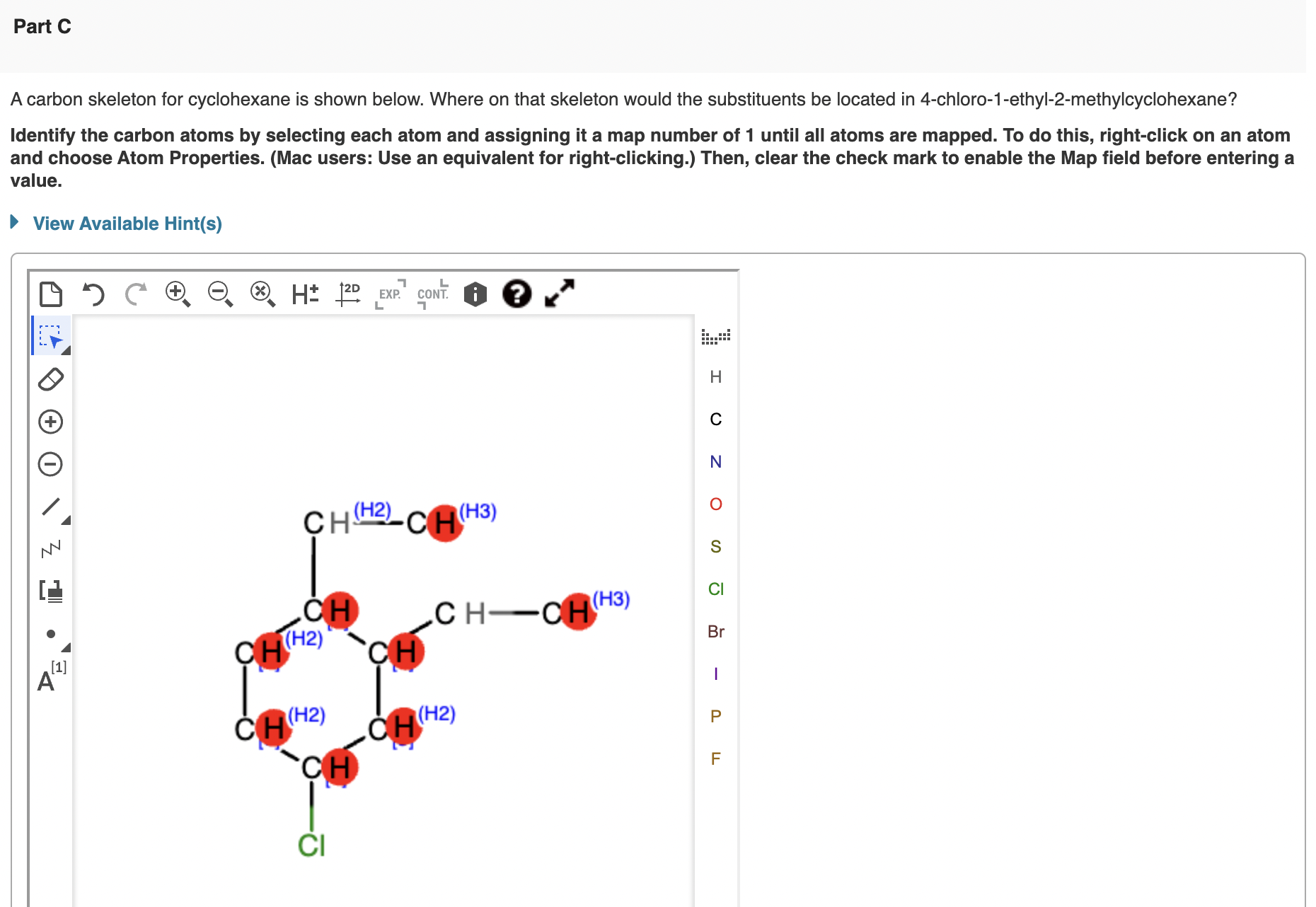Toggle the positive charge tool

click(x=50, y=422)
